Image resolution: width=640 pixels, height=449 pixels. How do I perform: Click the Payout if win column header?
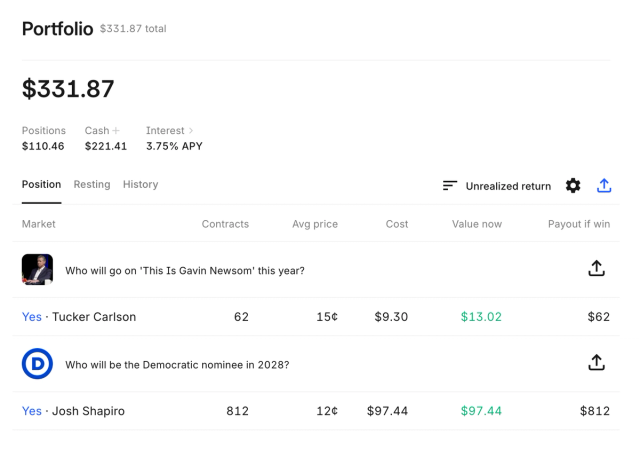[579, 224]
